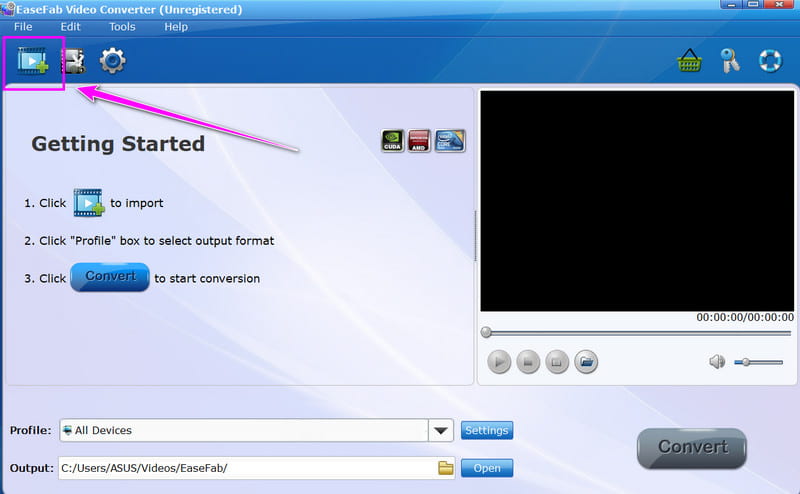The width and height of the screenshot is (800, 494).
Task: Close the EaseFab Video Converter window
Action: click(x=780, y=5)
